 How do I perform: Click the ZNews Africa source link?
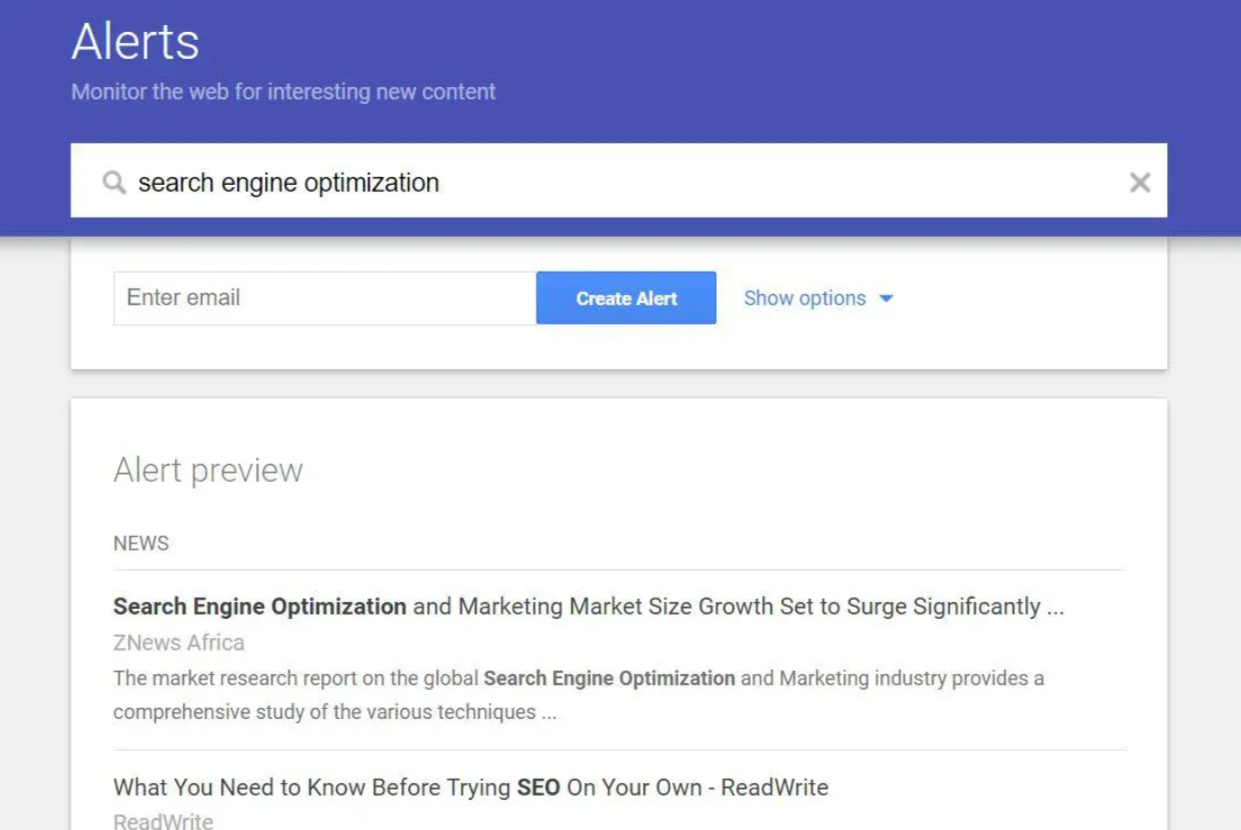click(x=179, y=642)
